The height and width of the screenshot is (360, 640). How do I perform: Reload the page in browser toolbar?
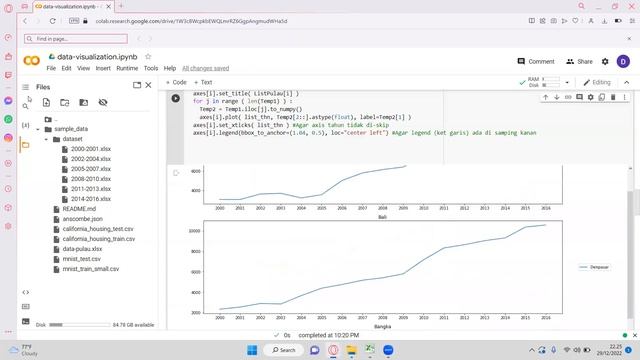point(52,21)
